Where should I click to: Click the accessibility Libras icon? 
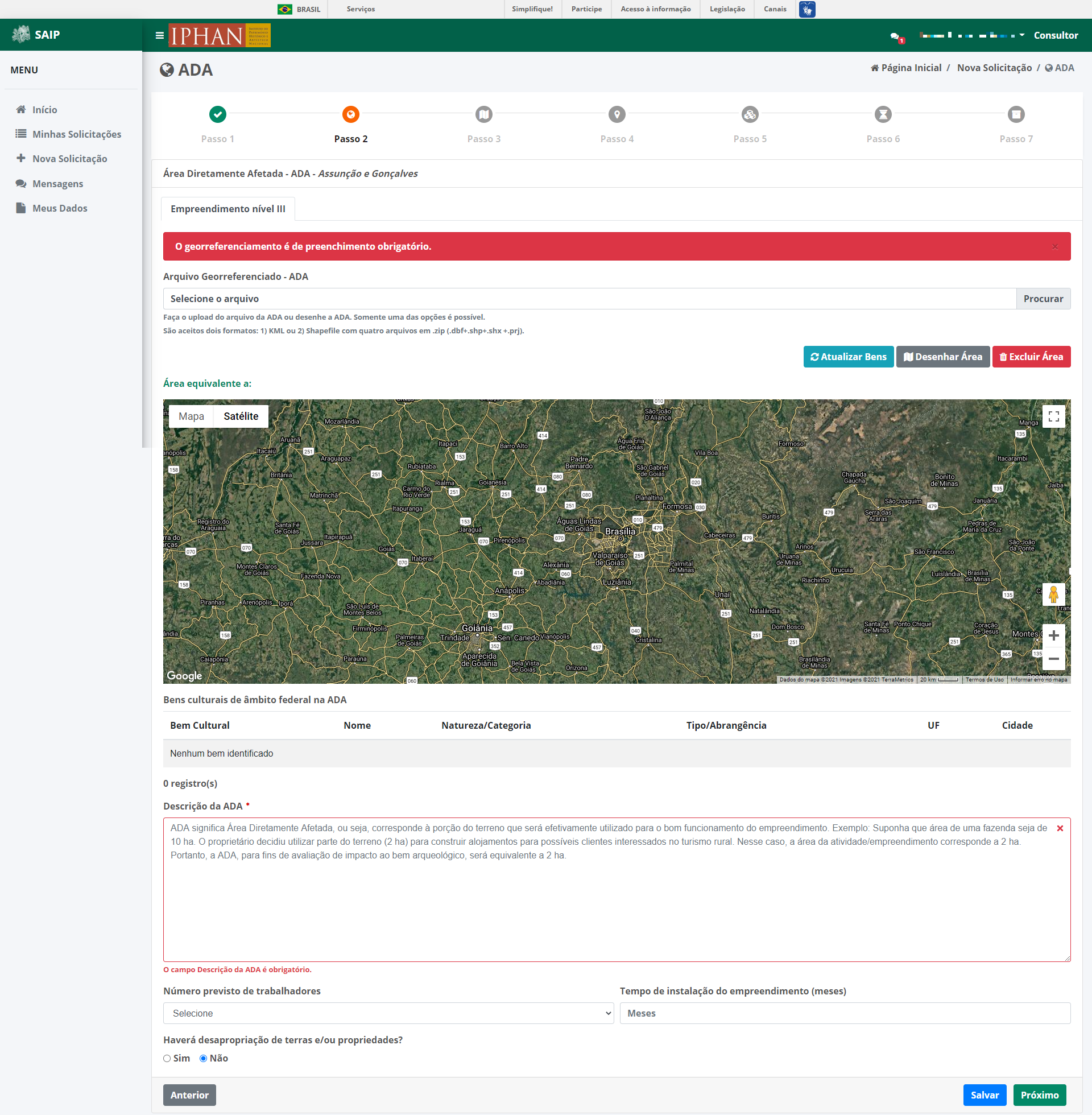[807, 9]
